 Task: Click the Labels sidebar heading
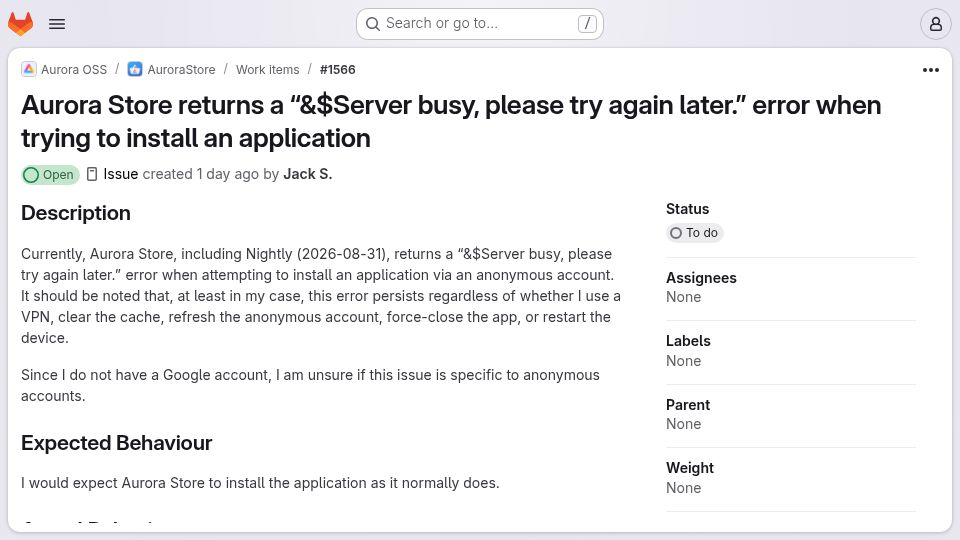click(x=688, y=341)
